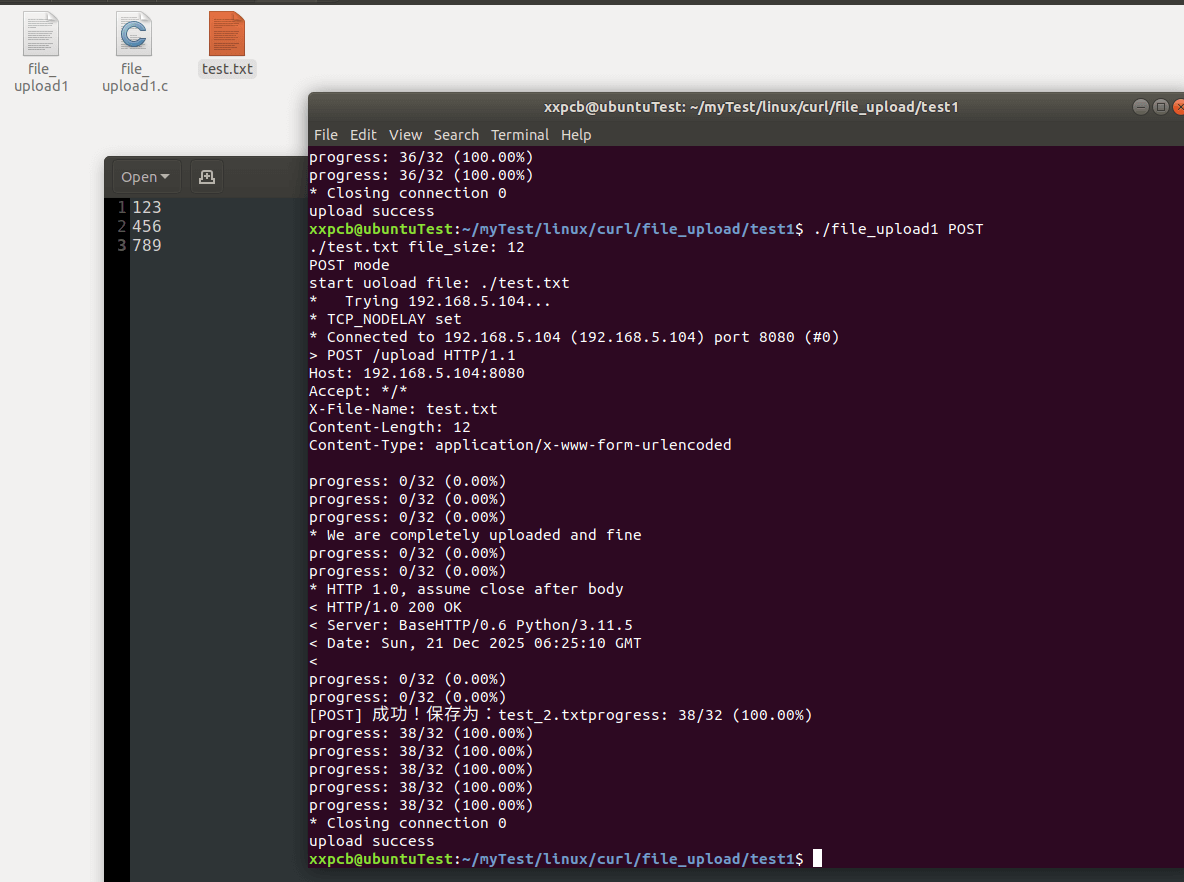1184x882 pixels.
Task: Click the new document icon in editor
Action: (206, 177)
